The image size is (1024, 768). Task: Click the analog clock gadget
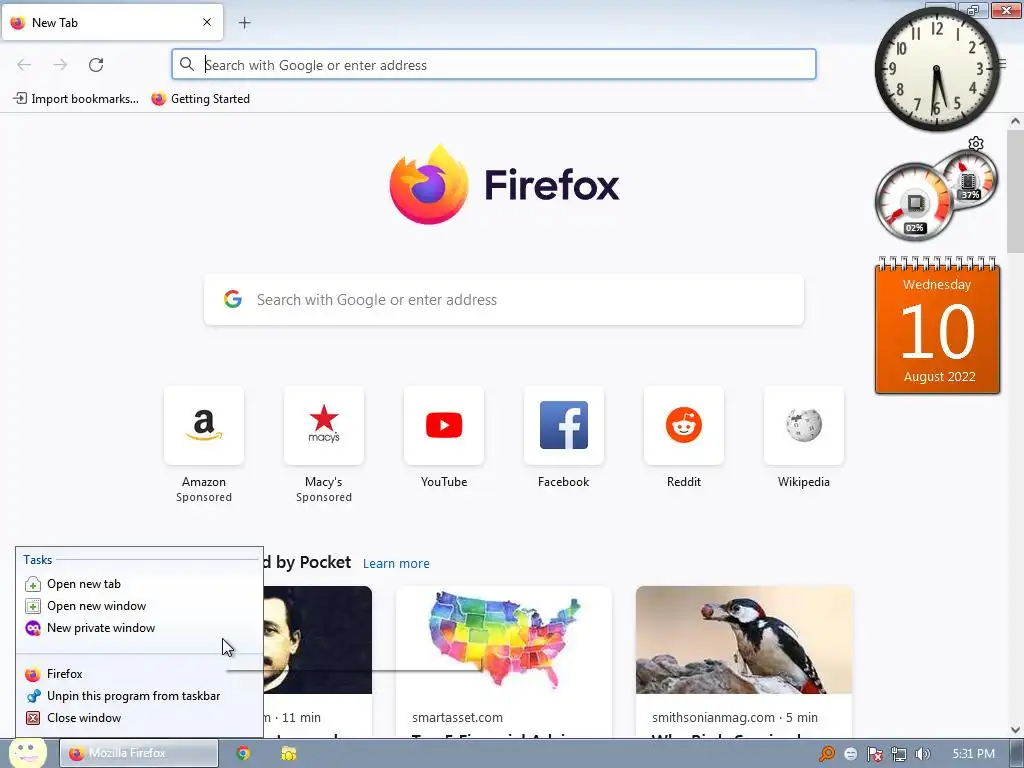tap(936, 69)
